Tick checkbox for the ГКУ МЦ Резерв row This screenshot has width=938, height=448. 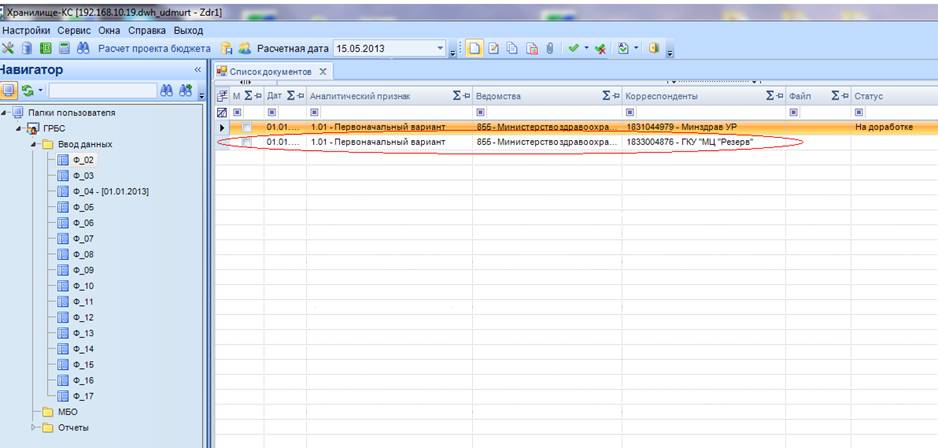(x=246, y=143)
